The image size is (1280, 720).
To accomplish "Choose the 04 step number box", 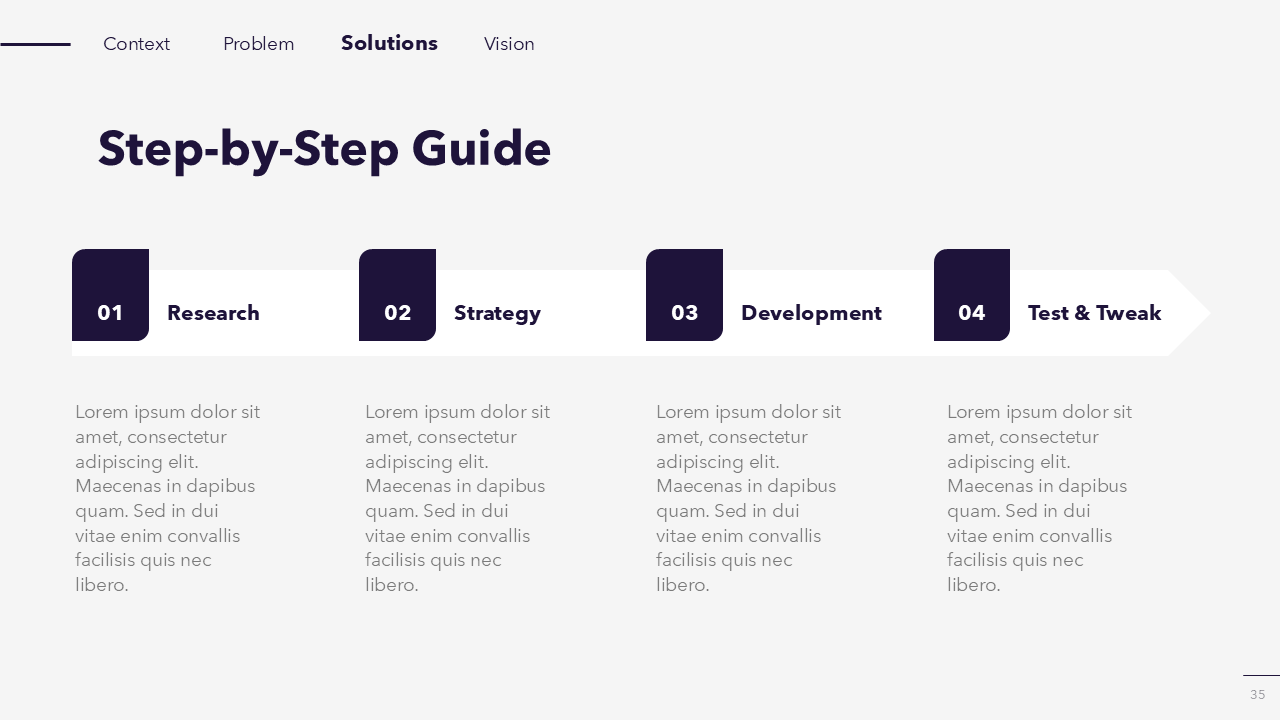I will [x=971, y=296].
